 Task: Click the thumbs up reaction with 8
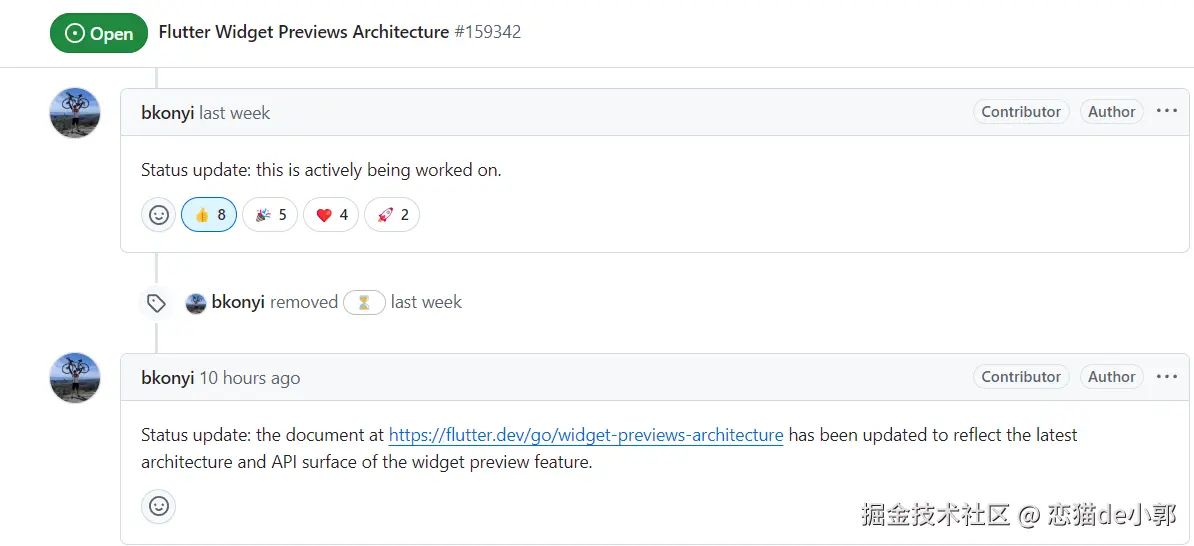click(x=209, y=215)
